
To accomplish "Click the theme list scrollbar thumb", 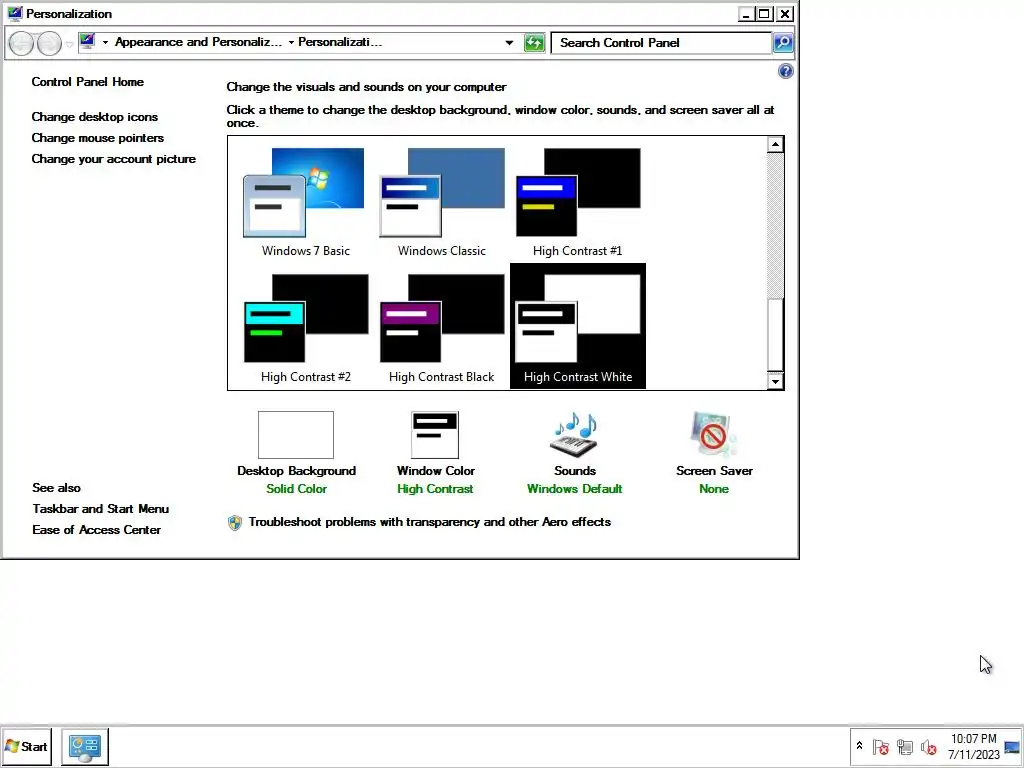I will (775, 334).
